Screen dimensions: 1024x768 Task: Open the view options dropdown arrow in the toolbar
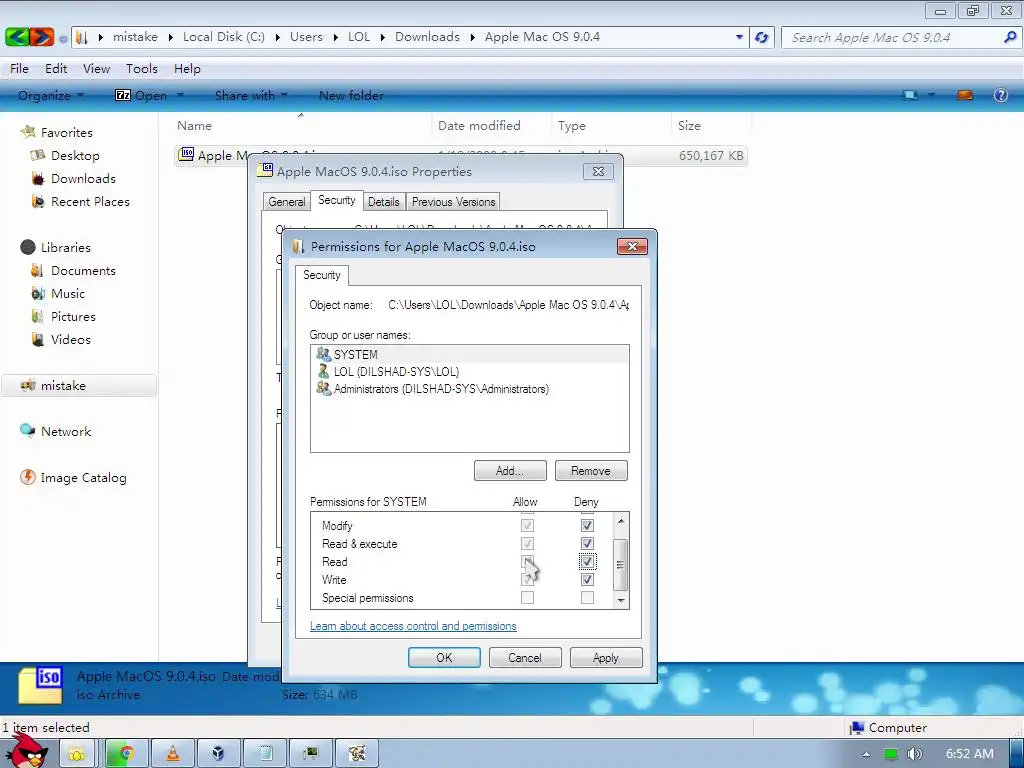tap(931, 95)
